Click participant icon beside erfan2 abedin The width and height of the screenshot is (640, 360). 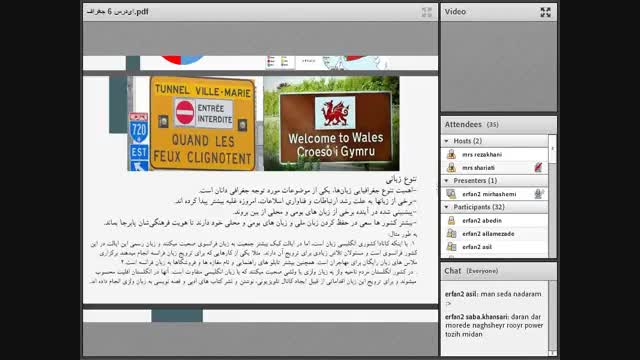coord(451,220)
